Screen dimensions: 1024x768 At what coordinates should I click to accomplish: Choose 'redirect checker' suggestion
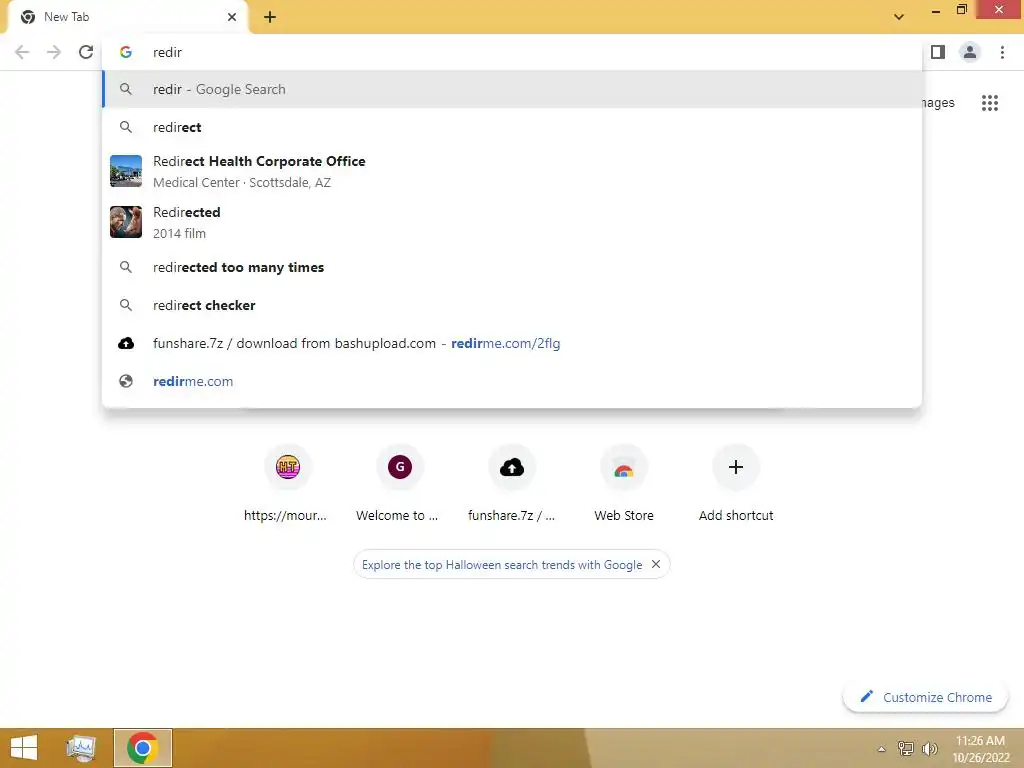pos(512,305)
